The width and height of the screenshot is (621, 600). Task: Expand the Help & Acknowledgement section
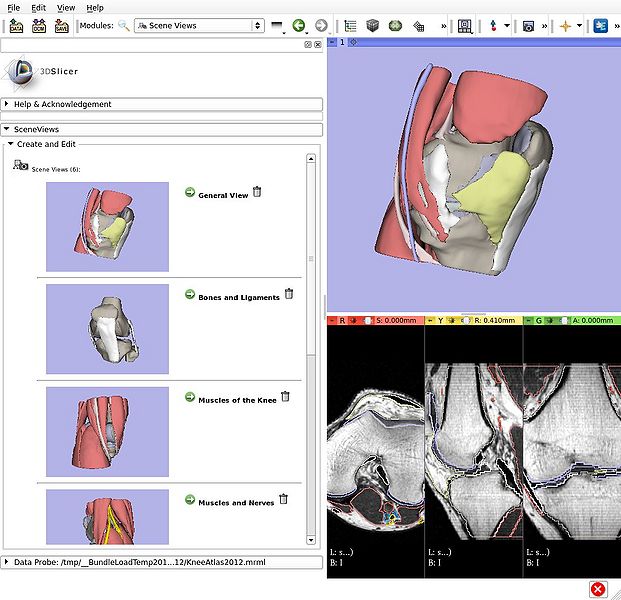pyautogui.click(x=62, y=104)
